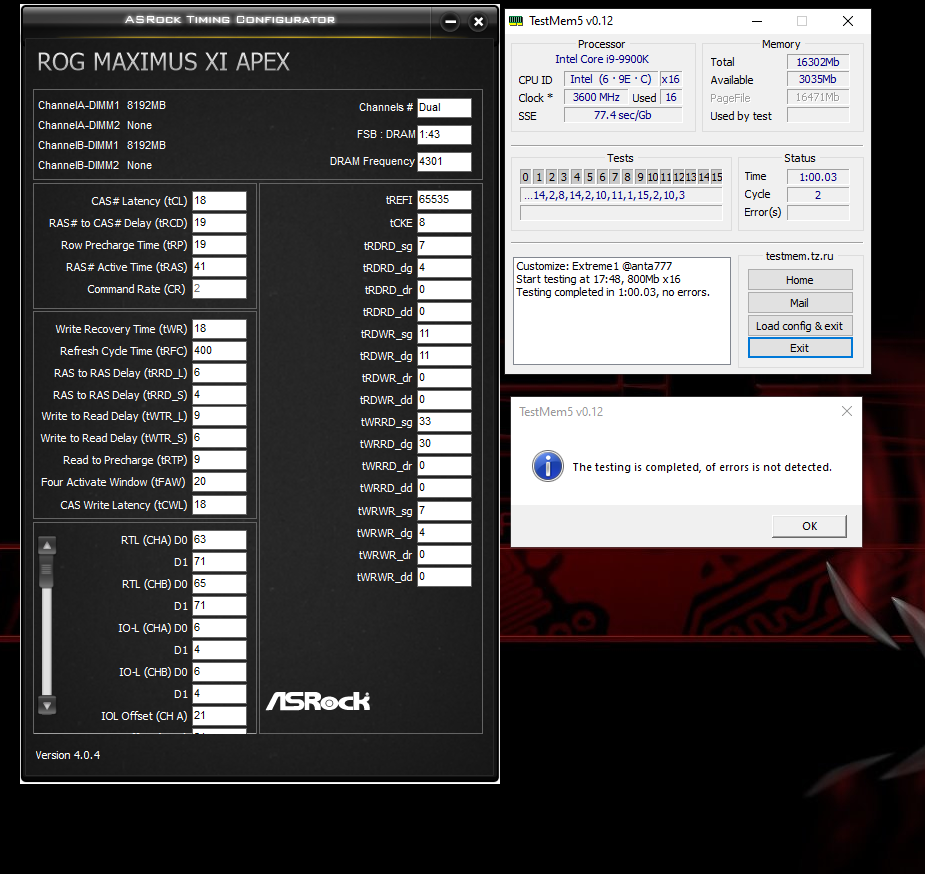925x874 pixels.
Task: Click the Read to Precharge (tRTP) field
Action: coord(219,459)
